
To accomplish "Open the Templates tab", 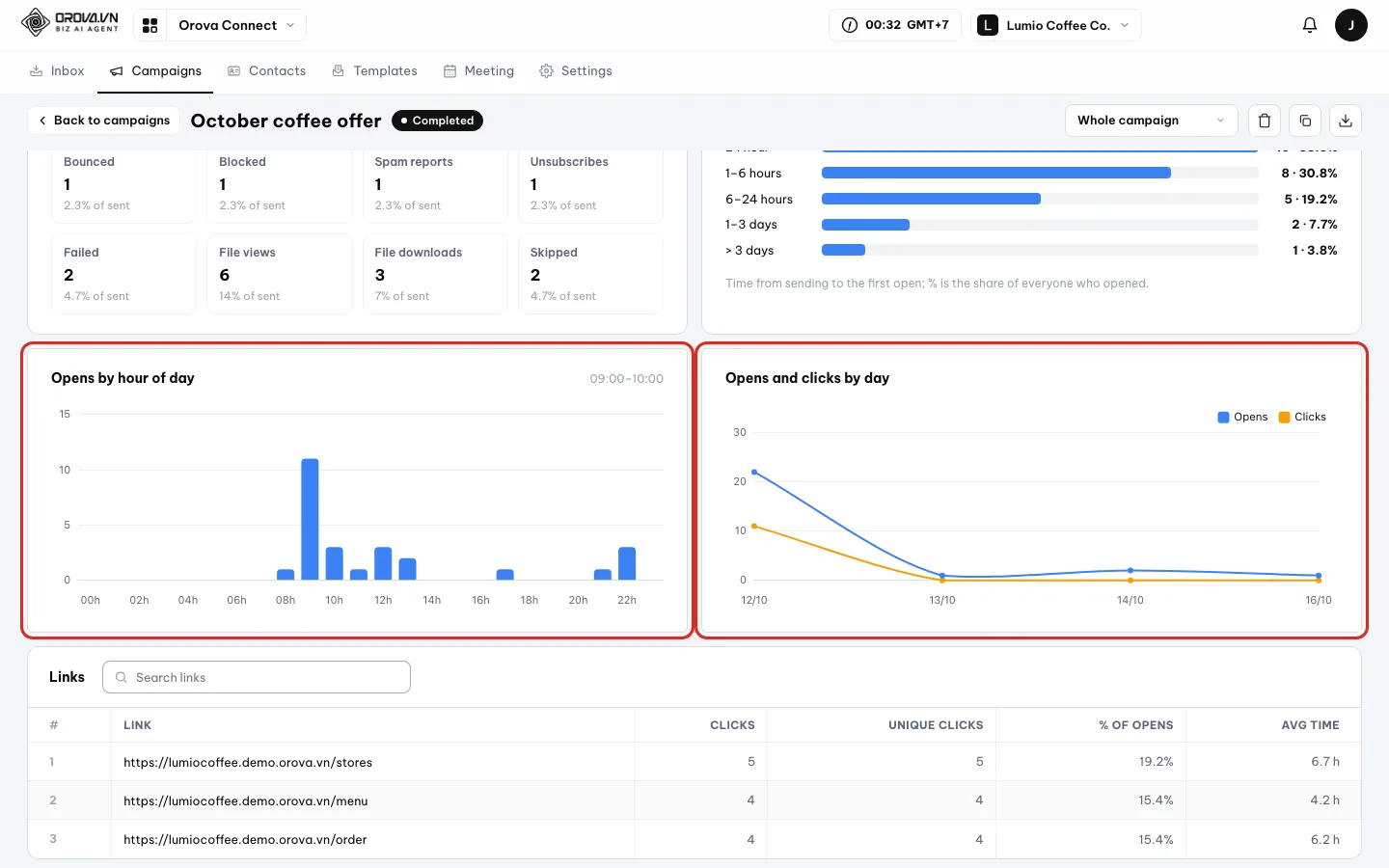I will coord(374,71).
